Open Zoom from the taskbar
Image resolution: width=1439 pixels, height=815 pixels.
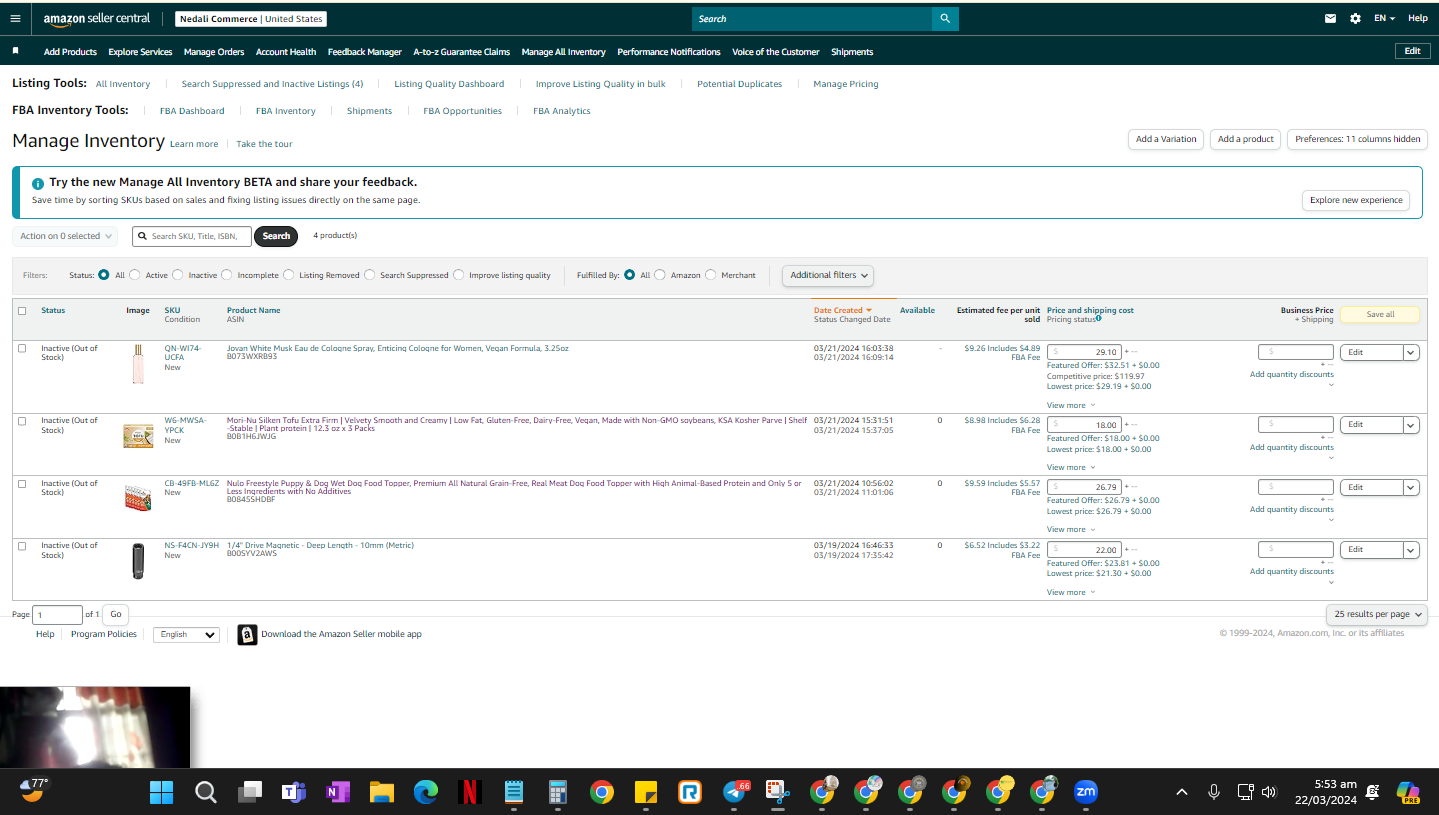1085,792
